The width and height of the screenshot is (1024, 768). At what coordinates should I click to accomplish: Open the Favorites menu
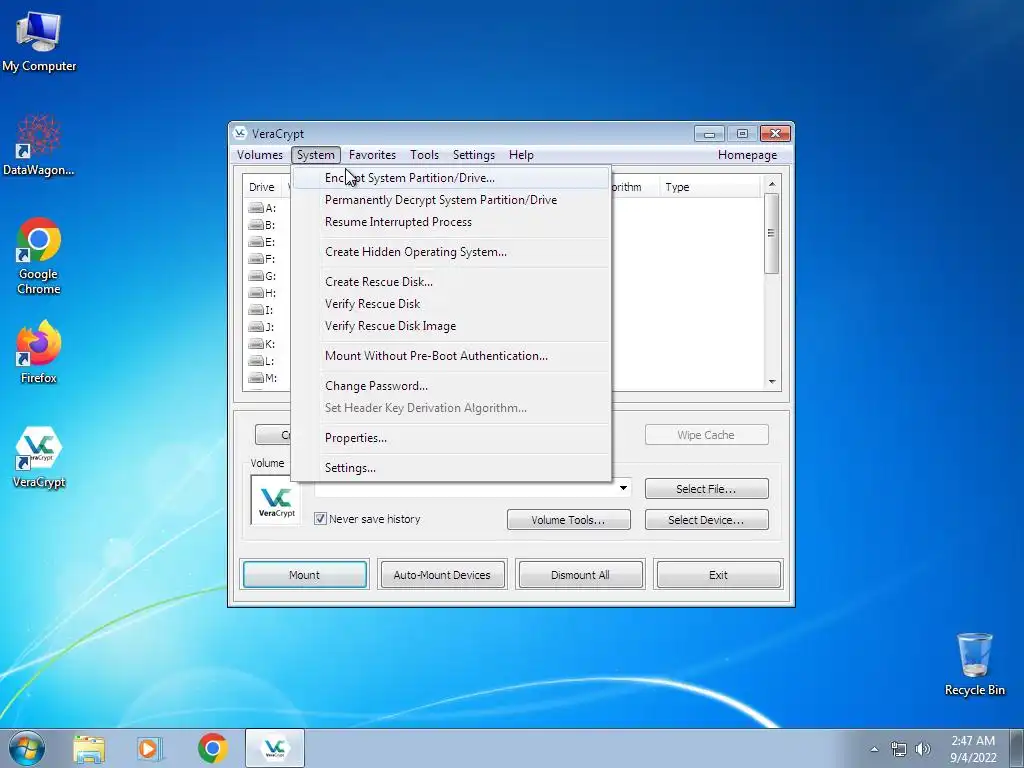(x=372, y=155)
